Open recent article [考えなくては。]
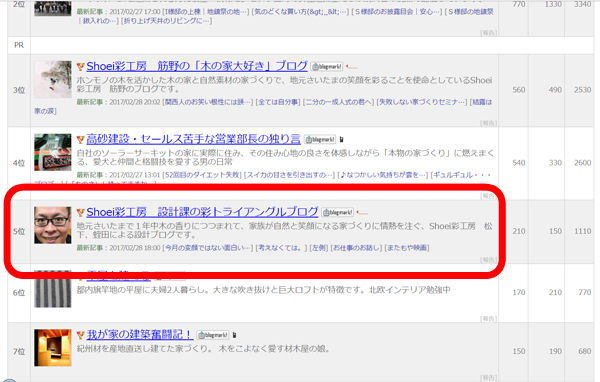Viewport: 600px width, 382px height. [x=281, y=248]
